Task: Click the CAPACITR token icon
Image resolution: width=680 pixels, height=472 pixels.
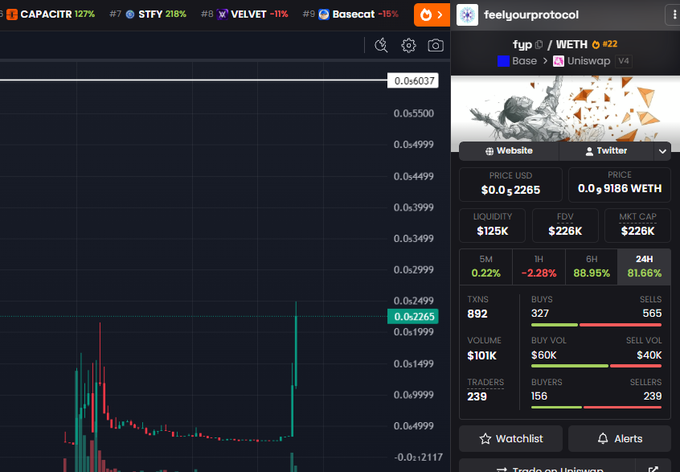Action: (x=12, y=14)
